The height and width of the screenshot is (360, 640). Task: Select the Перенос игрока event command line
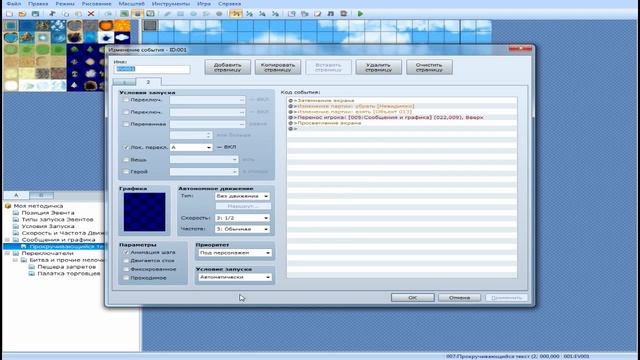point(402,117)
